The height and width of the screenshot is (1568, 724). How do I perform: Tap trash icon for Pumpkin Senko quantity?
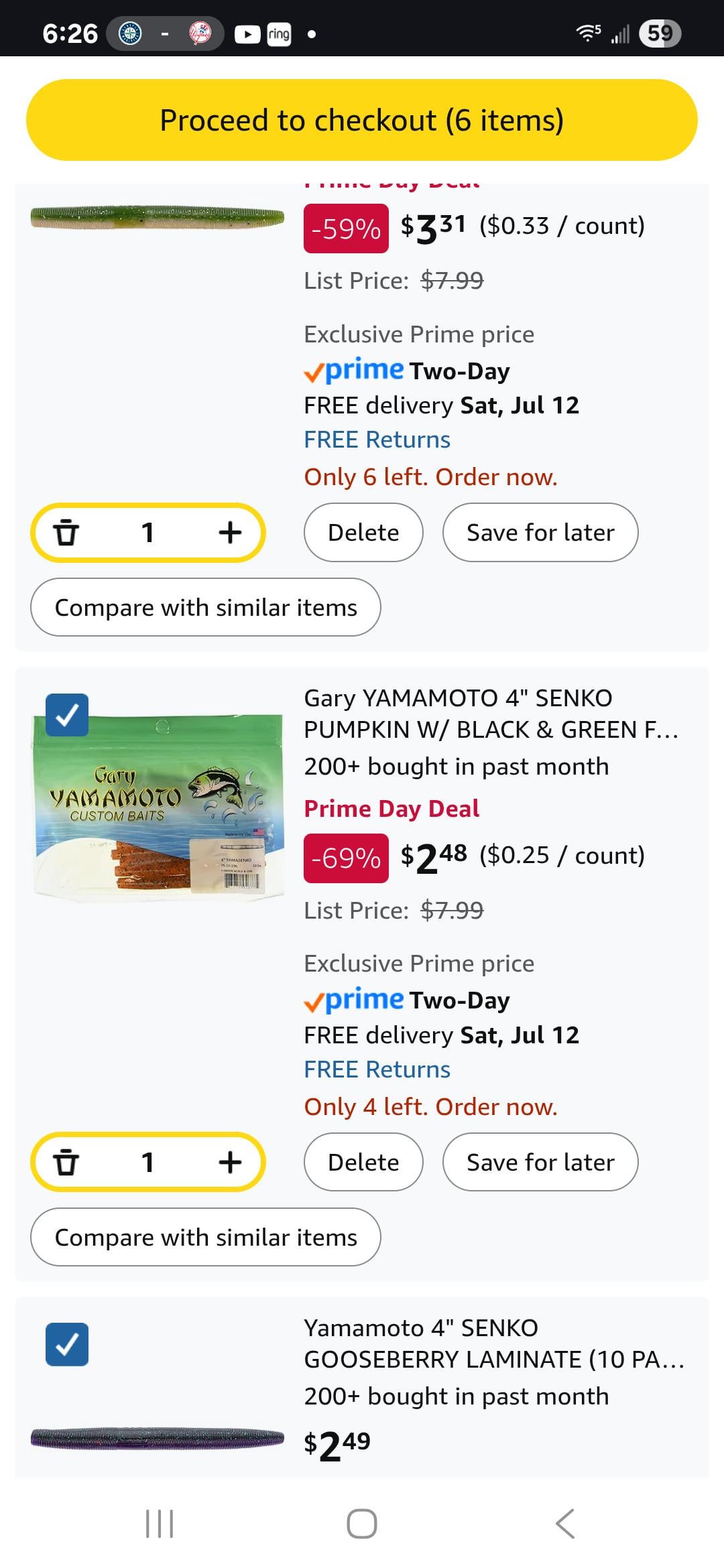coord(66,1162)
